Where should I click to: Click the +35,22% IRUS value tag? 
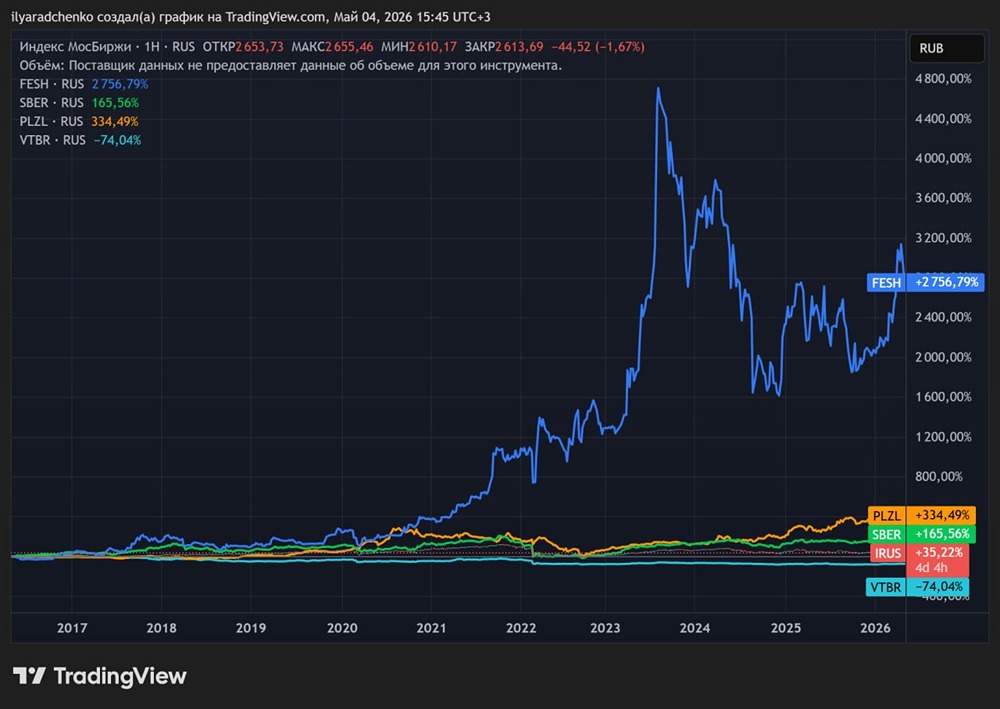click(938, 552)
